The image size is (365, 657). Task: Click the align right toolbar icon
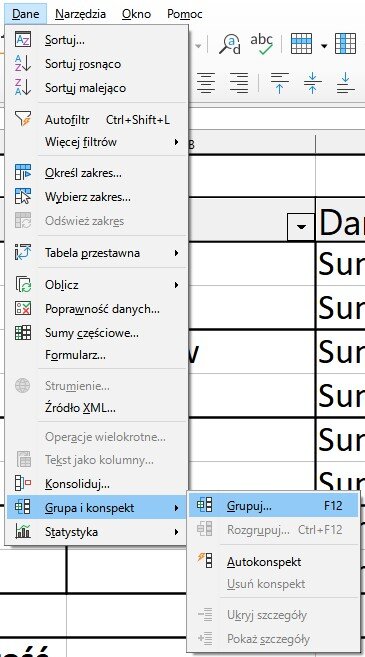point(239,83)
